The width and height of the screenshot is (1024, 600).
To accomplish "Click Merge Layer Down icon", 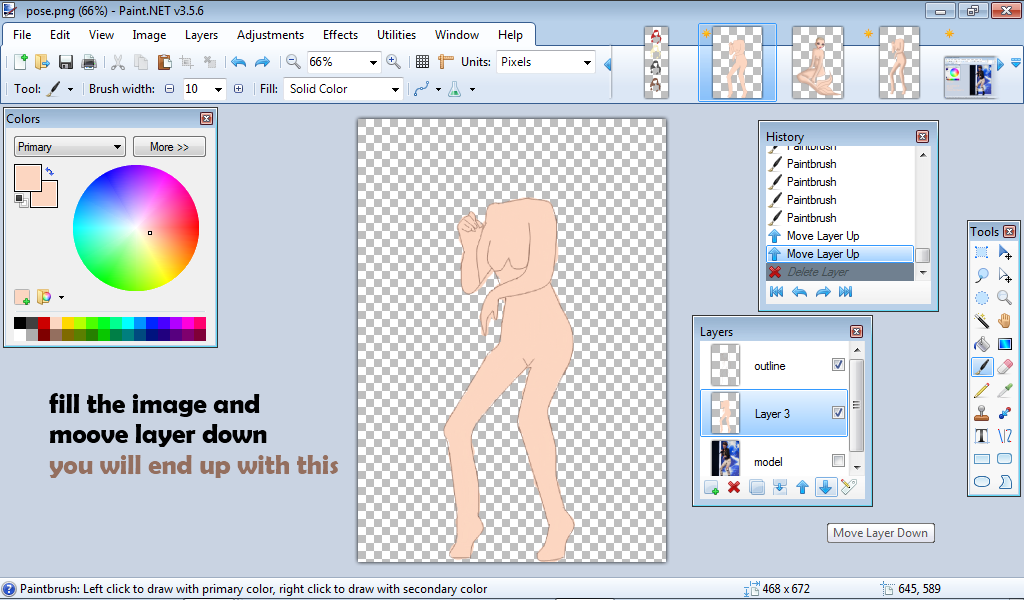I will 780,487.
